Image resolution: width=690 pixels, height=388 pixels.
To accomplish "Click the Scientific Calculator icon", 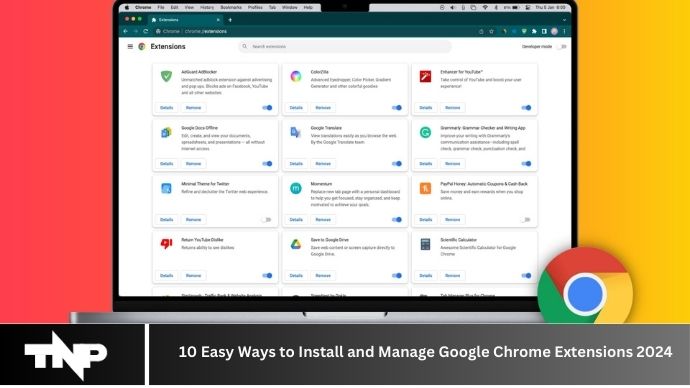I will pos(425,244).
